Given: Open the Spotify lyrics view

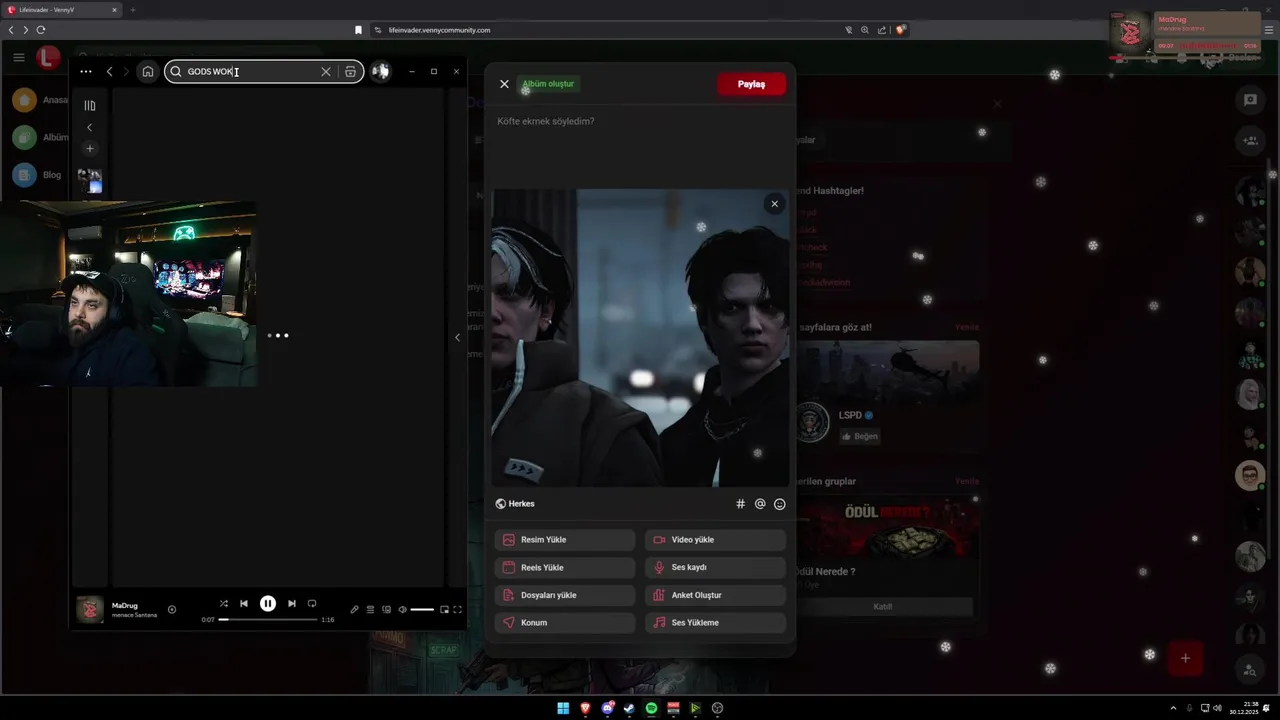Looking at the screenshot, I should (354, 609).
